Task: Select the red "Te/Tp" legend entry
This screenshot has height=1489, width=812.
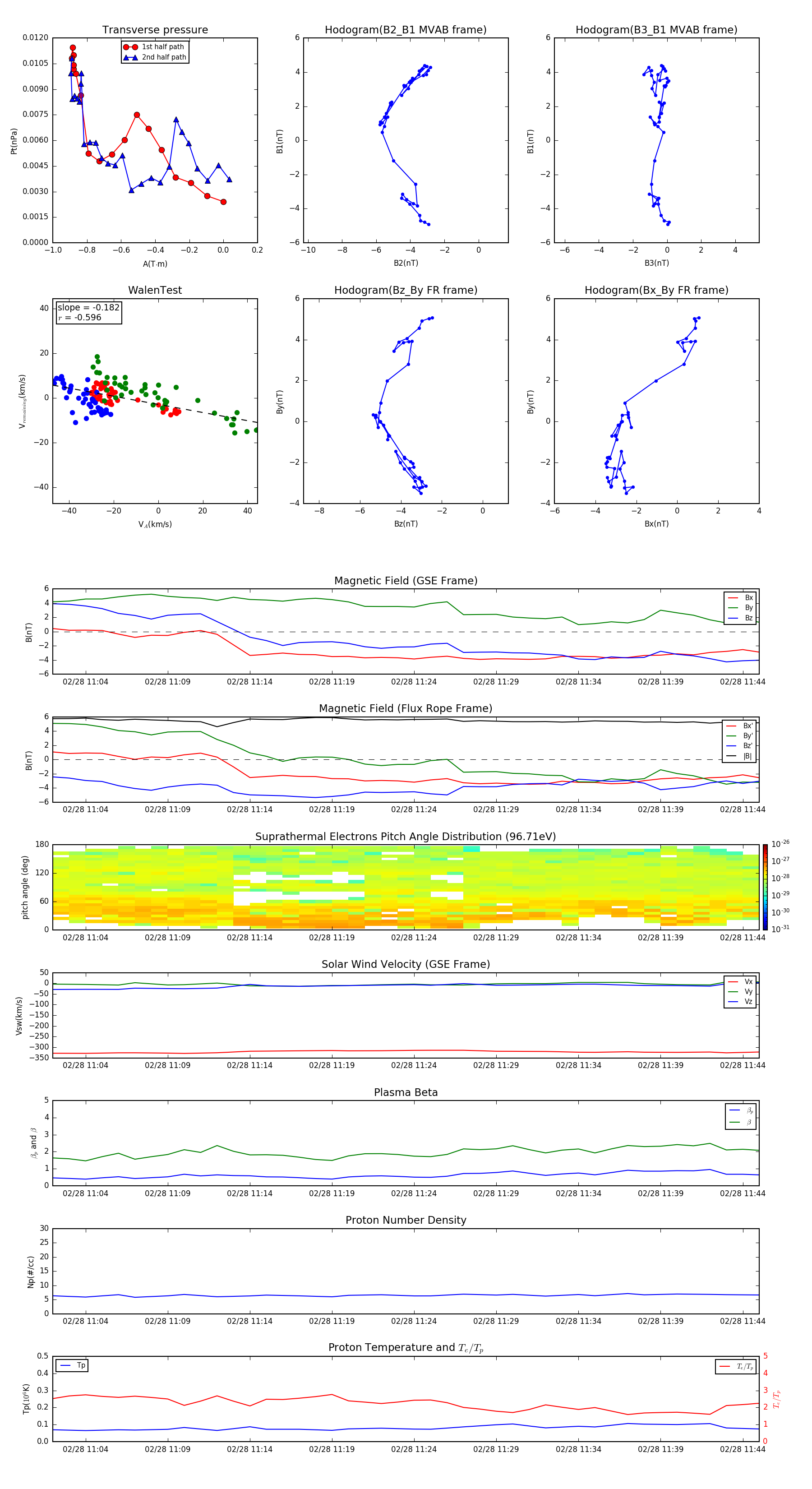Action: click(736, 1366)
